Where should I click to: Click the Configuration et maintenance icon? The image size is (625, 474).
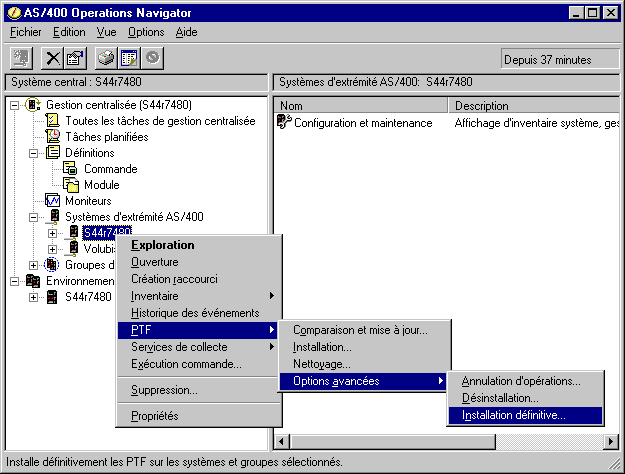click(x=284, y=122)
